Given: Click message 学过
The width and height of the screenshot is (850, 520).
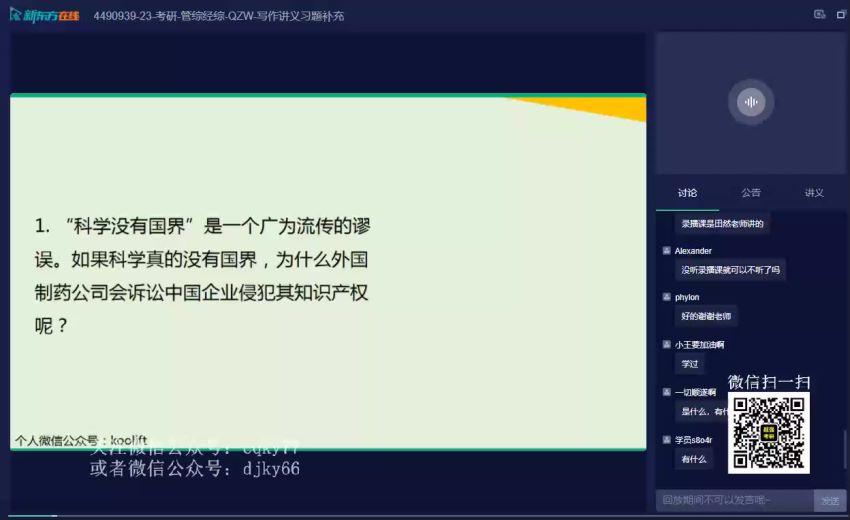Looking at the screenshot, I should click(690, 364).
